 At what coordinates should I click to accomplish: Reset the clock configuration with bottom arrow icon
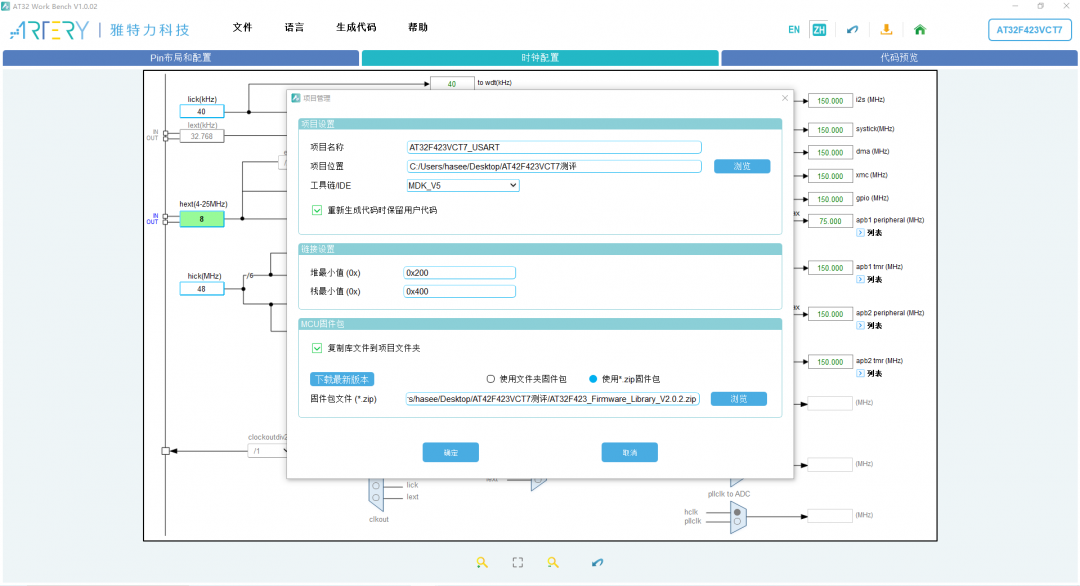pos(597,563)
